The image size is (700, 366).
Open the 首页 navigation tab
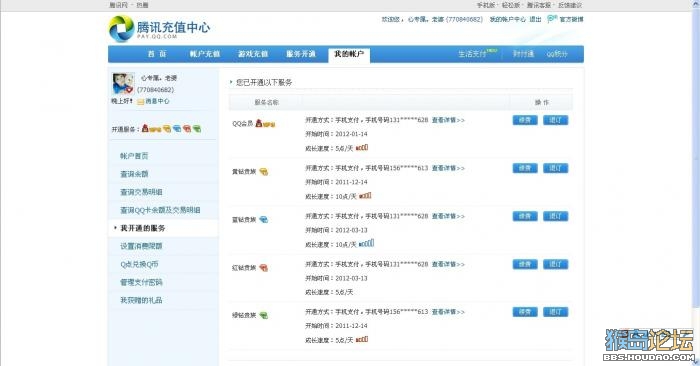tap(157, 54)
